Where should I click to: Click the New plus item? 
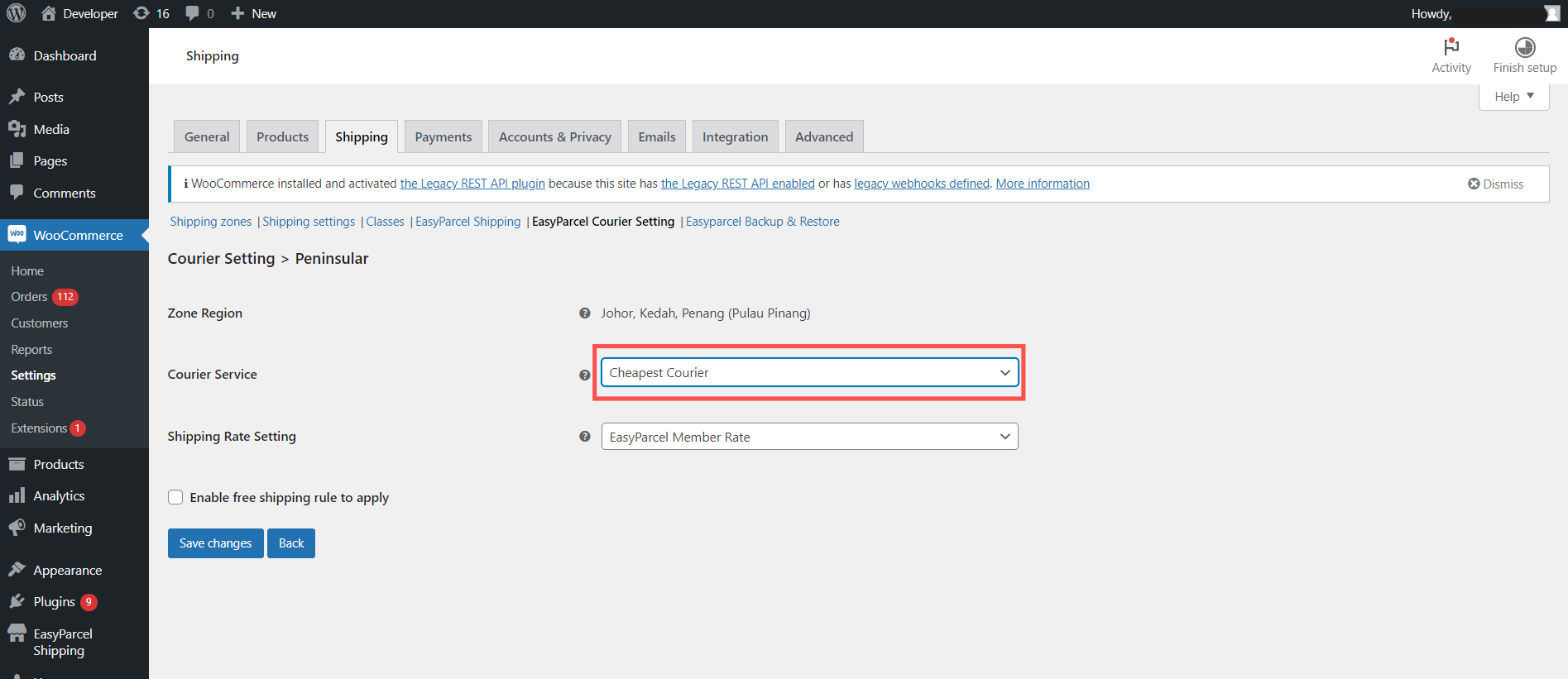(253, 13)
